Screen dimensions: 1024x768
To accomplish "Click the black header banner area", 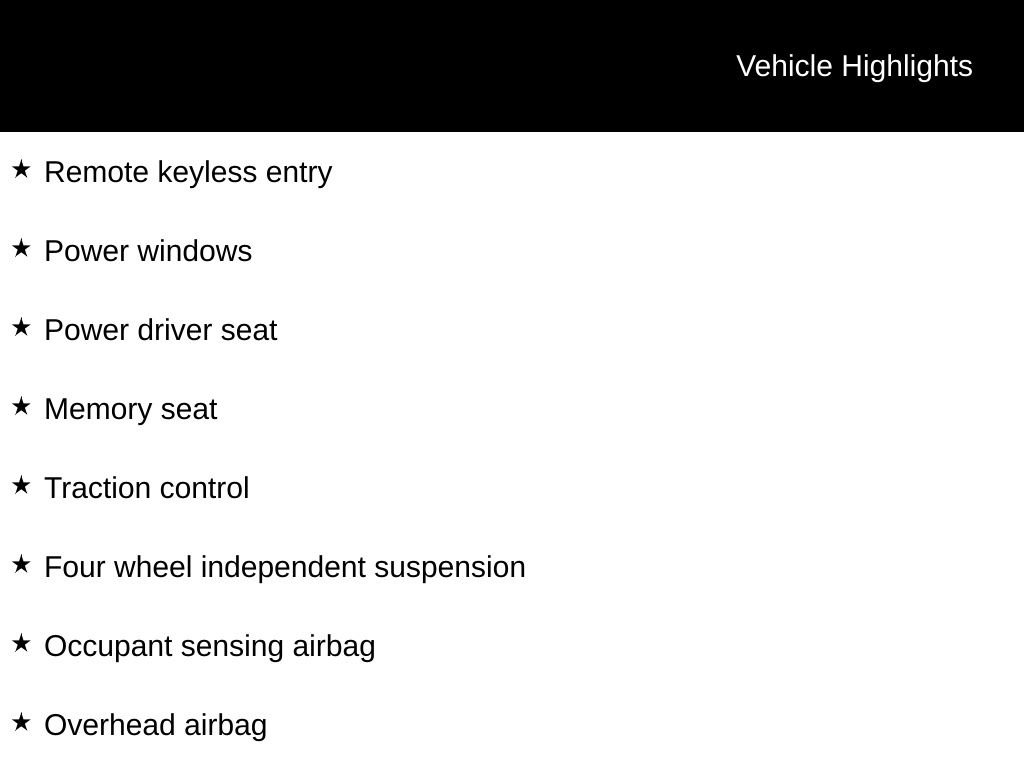I will [x=512, y=66].
